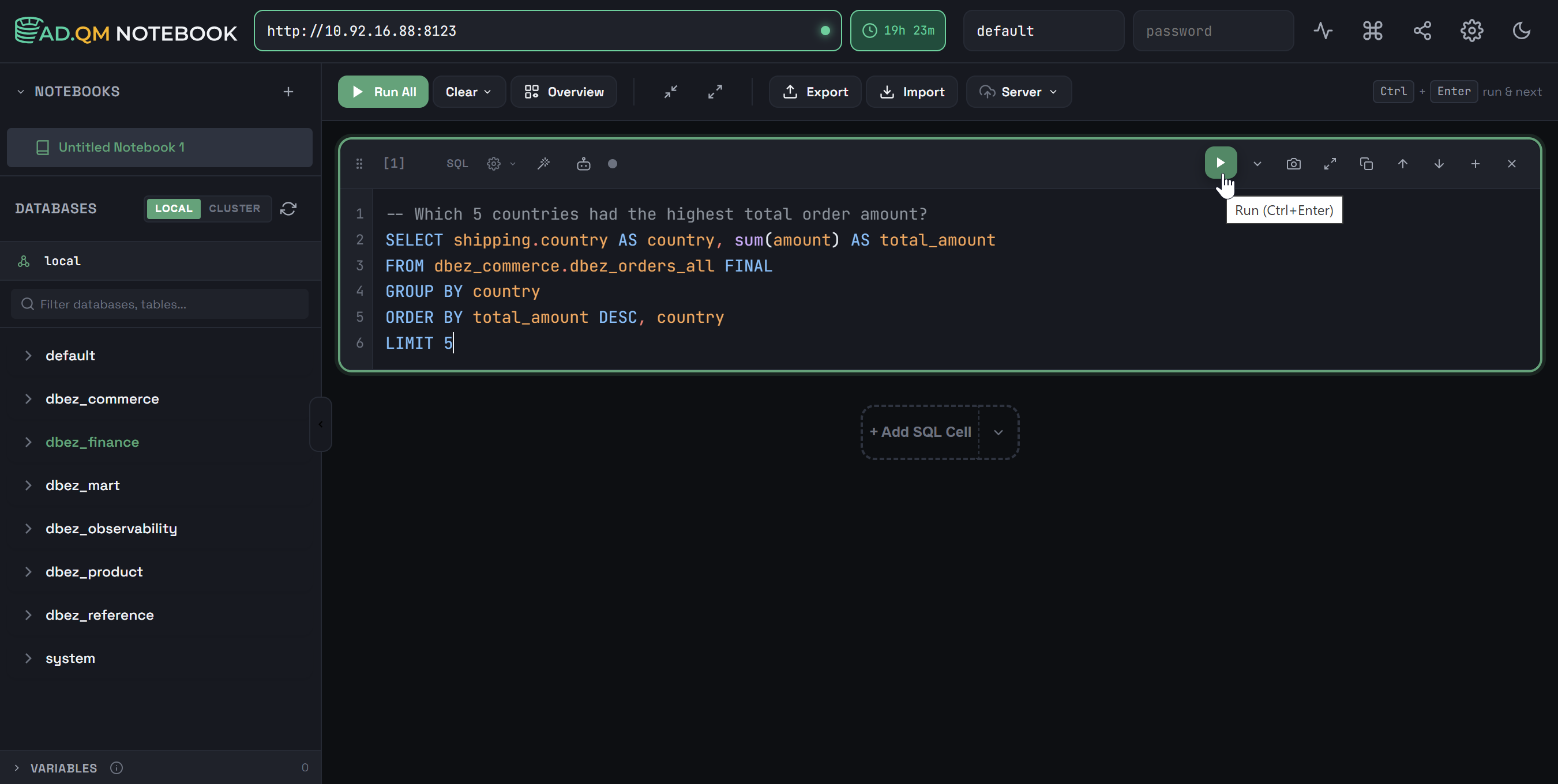Open app settings gear in header
The width and height of the screenshot is (1558, 784).
point(1471,31)
